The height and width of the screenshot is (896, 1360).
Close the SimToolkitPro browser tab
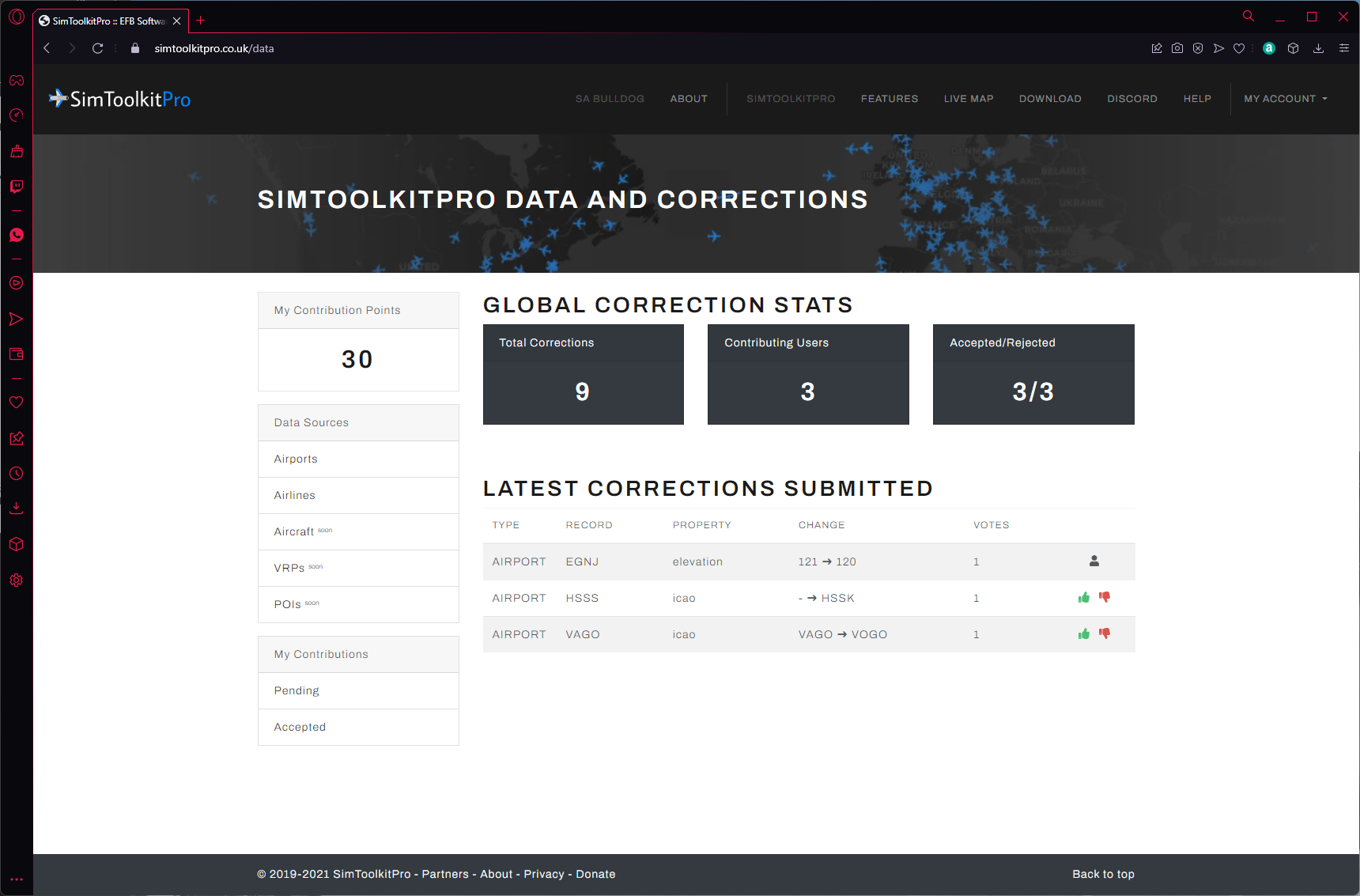177,21
